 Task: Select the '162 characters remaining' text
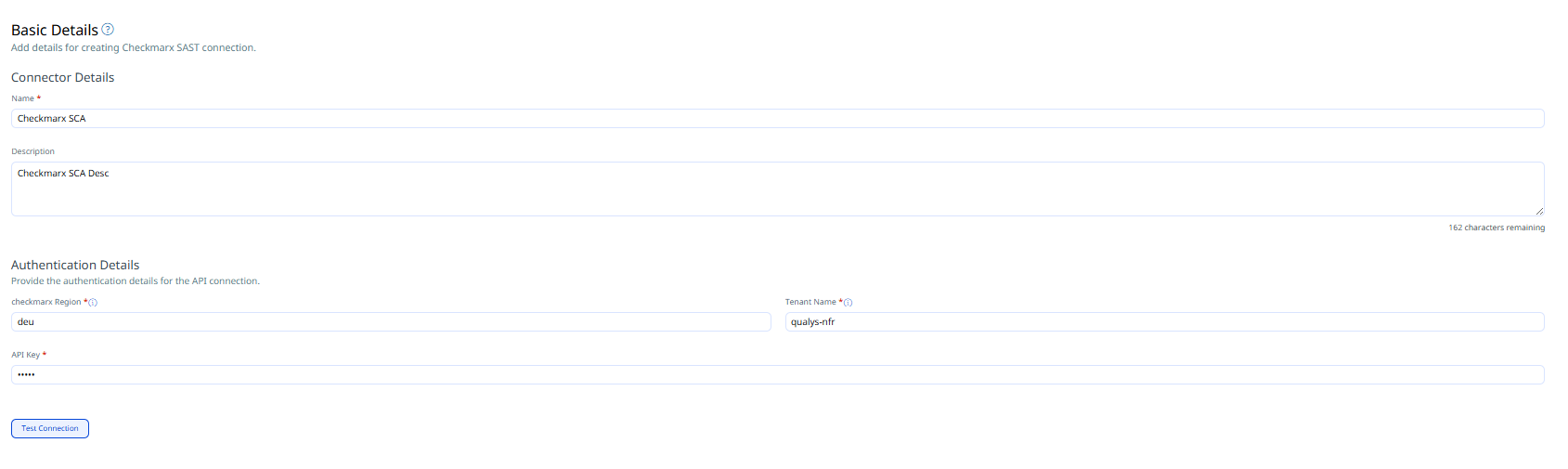1497,228
